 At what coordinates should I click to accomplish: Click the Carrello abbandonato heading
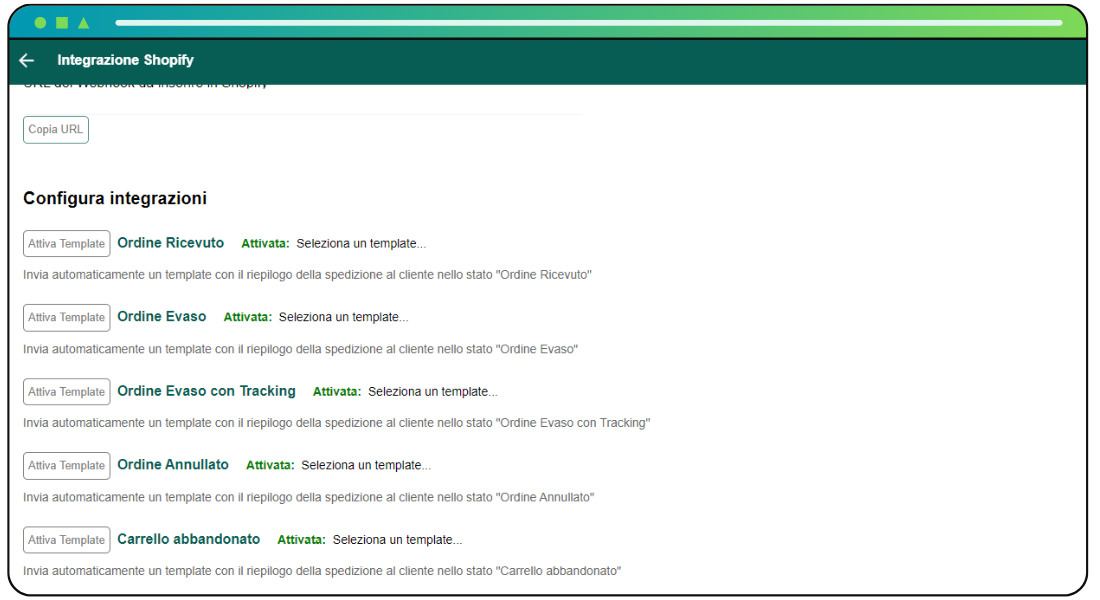click(188, 539)
